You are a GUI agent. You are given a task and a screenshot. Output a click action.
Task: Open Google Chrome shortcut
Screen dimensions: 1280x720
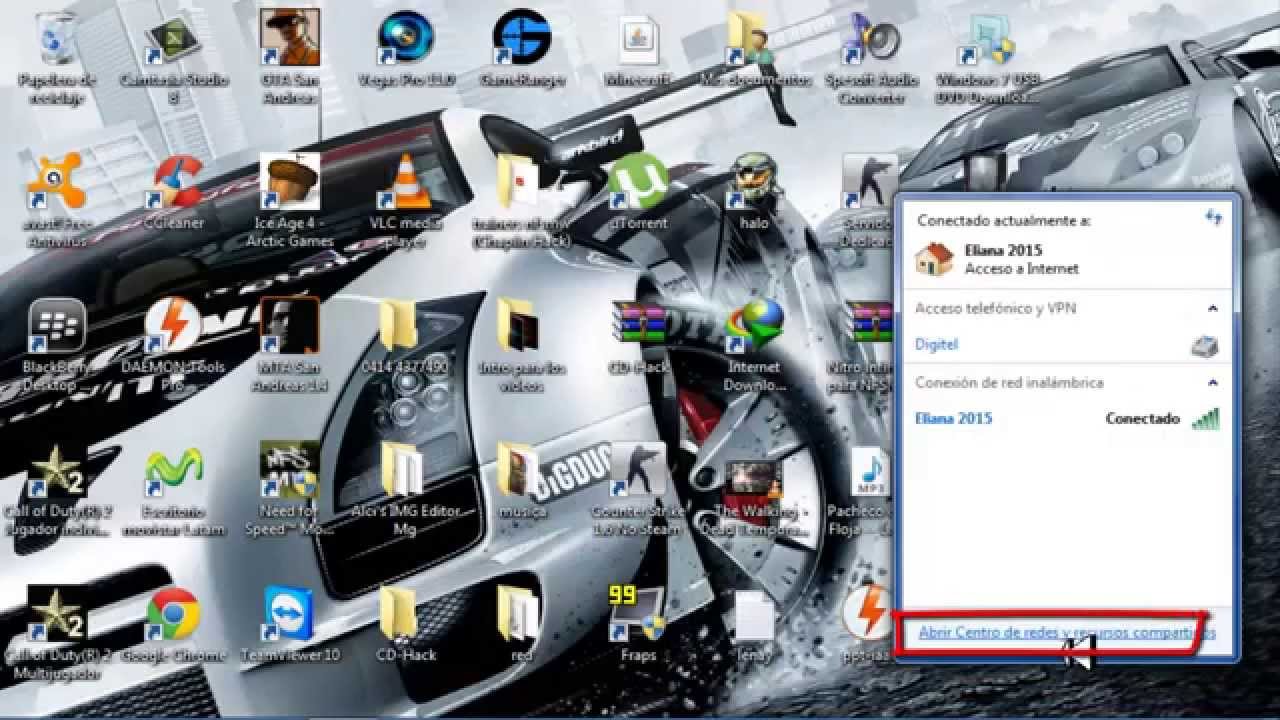(x=173, y=624)
